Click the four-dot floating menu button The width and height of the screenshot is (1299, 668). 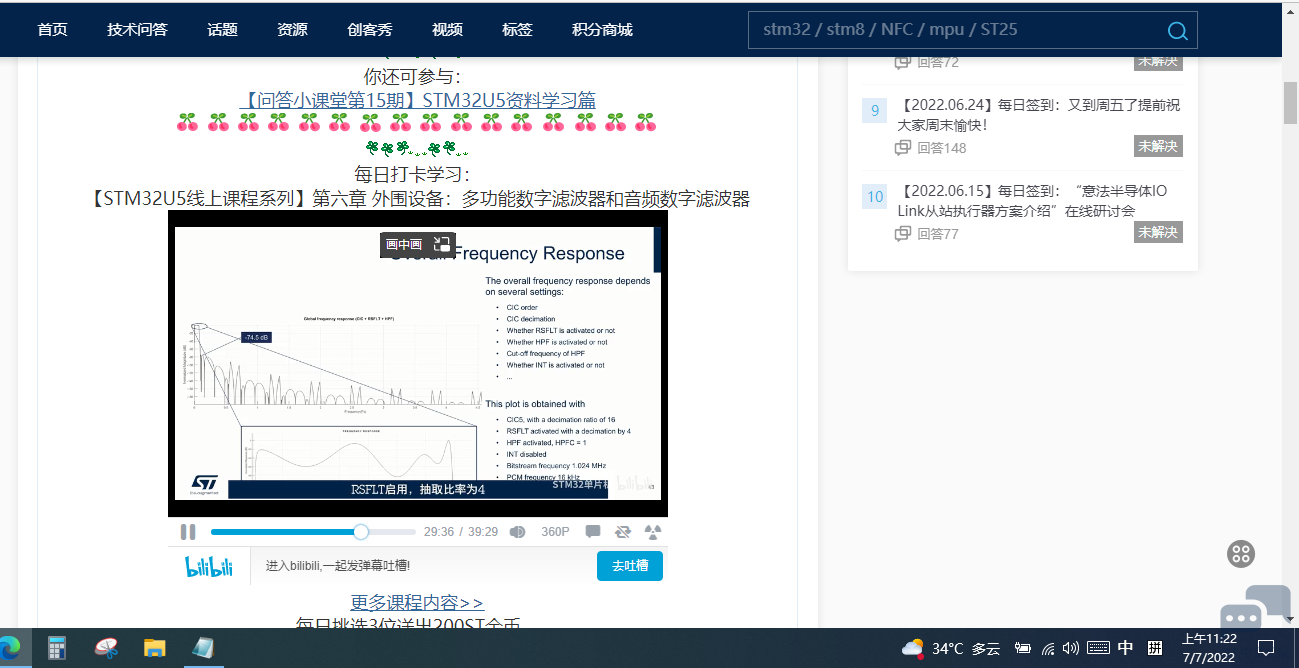tap(1241, 554)
